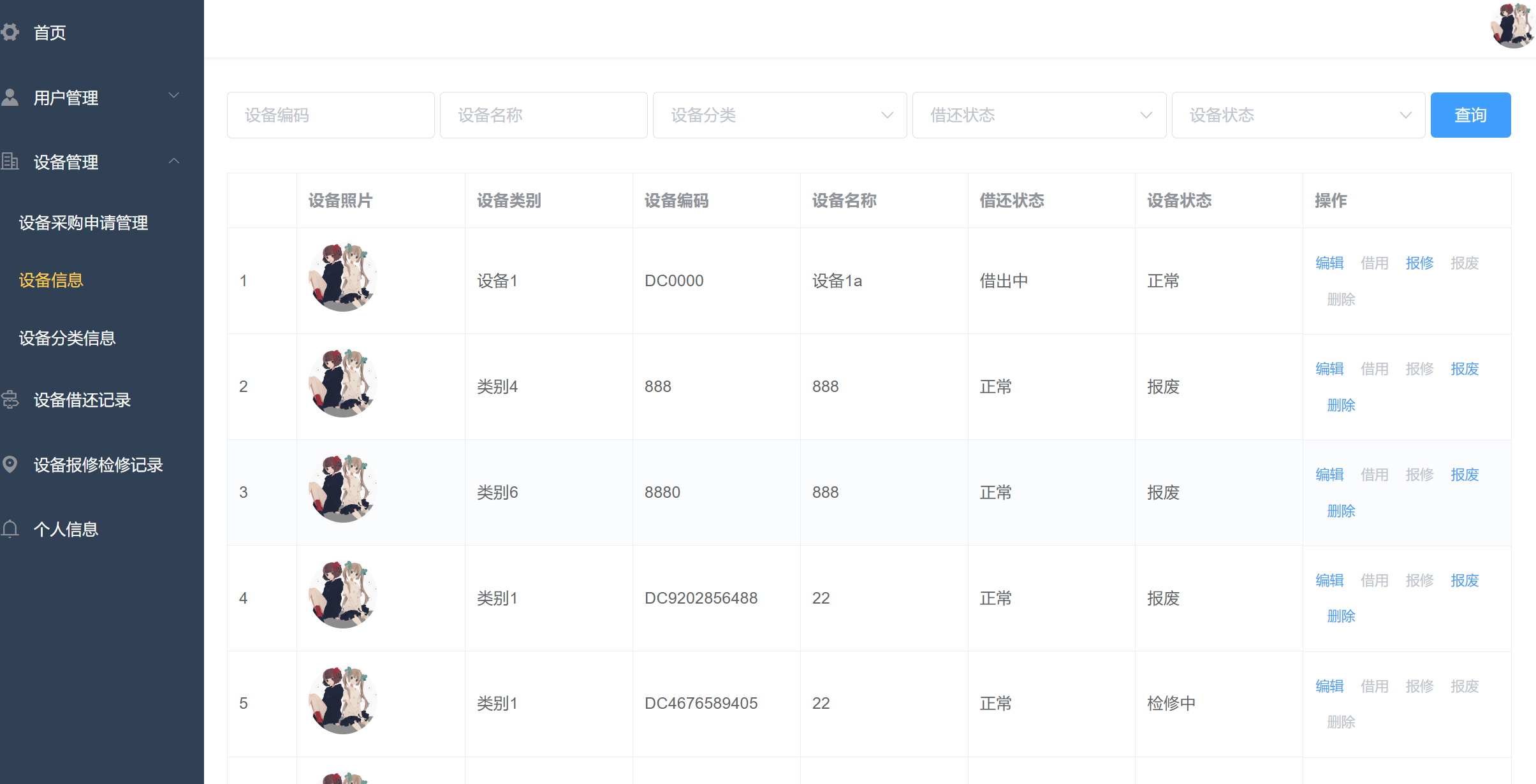Collapse the 设备管理 sidebar section
Screen dimensions: 1536x784
click(173, 161)
